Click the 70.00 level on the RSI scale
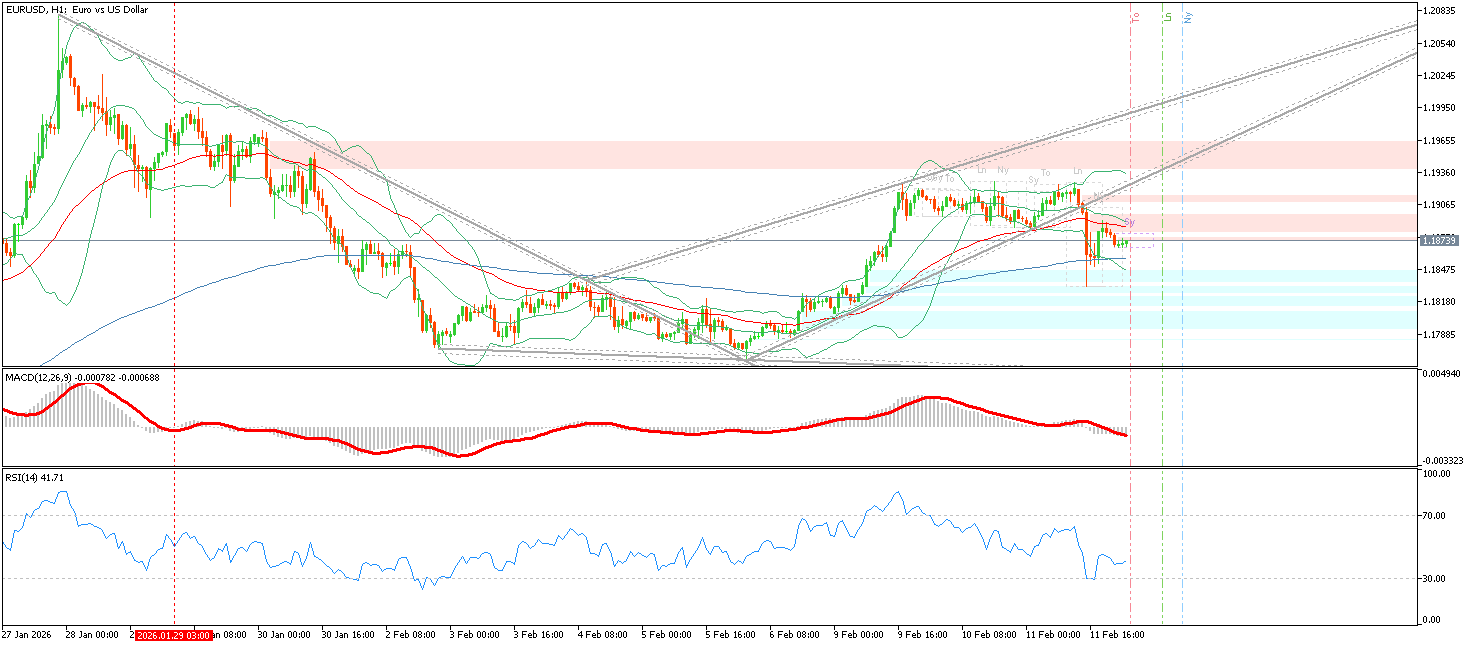 [x=1436, y=516]
